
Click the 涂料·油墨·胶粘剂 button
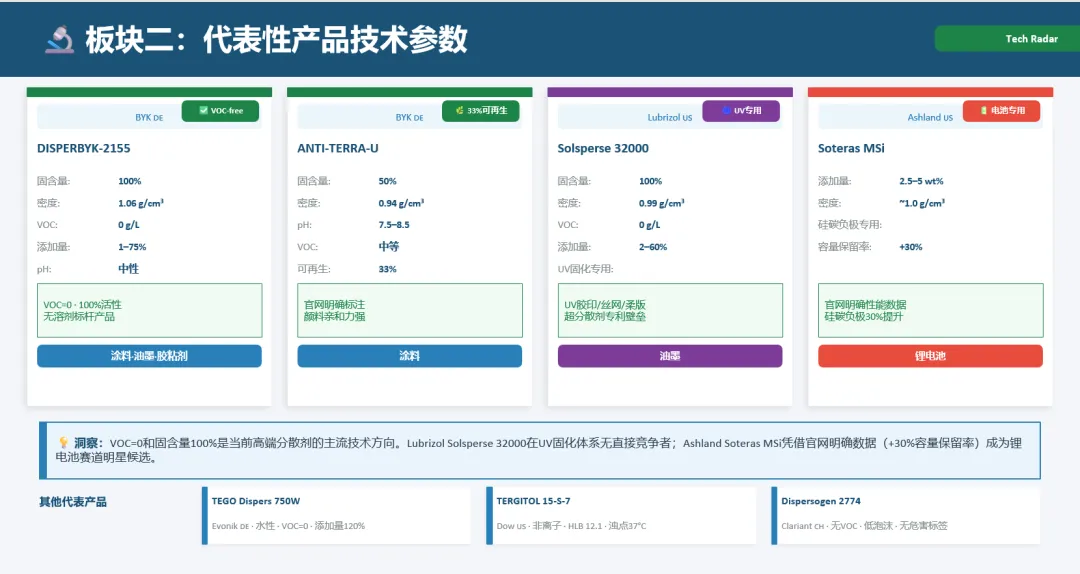149,356
